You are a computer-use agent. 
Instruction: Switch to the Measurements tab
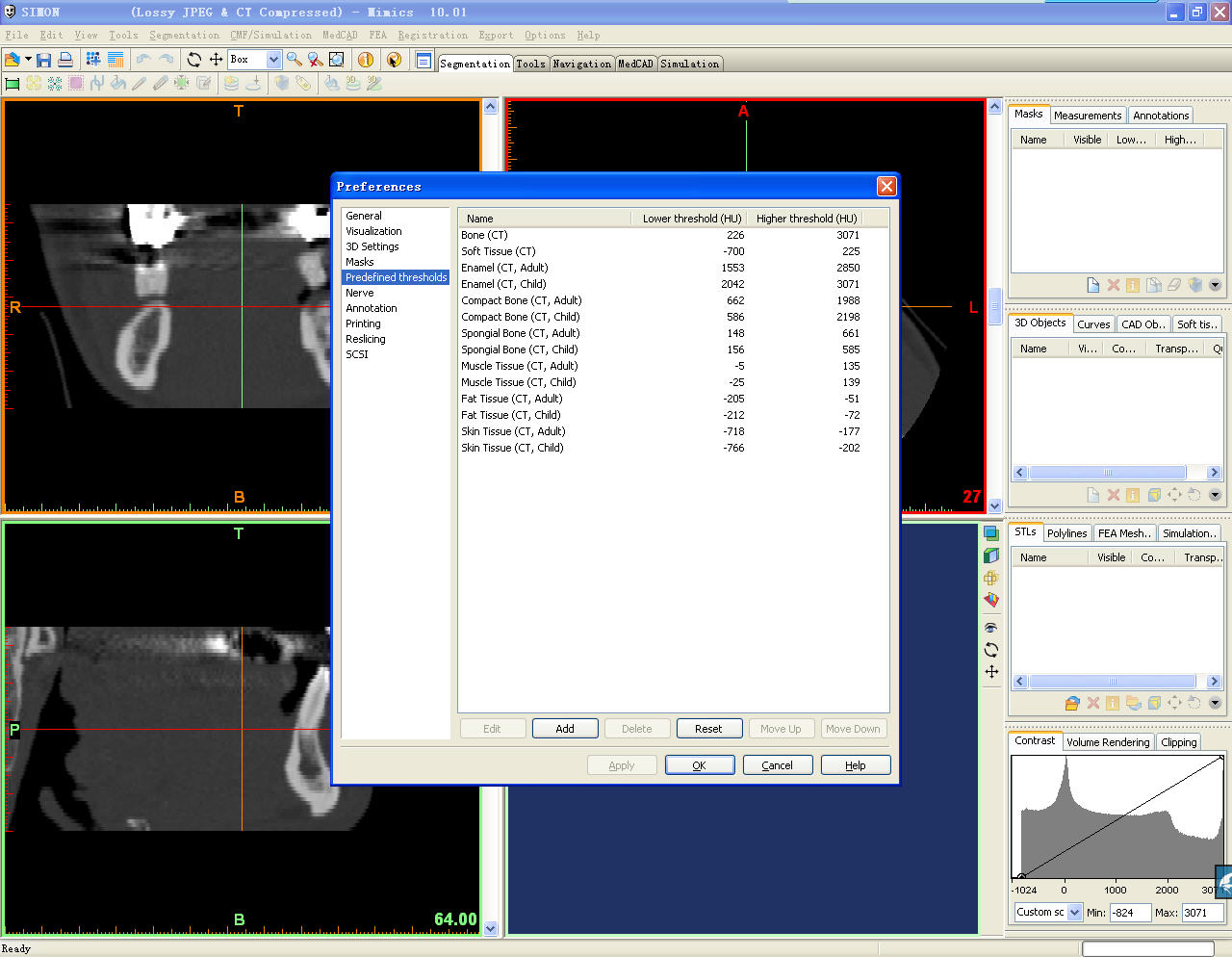point(1088,116)
